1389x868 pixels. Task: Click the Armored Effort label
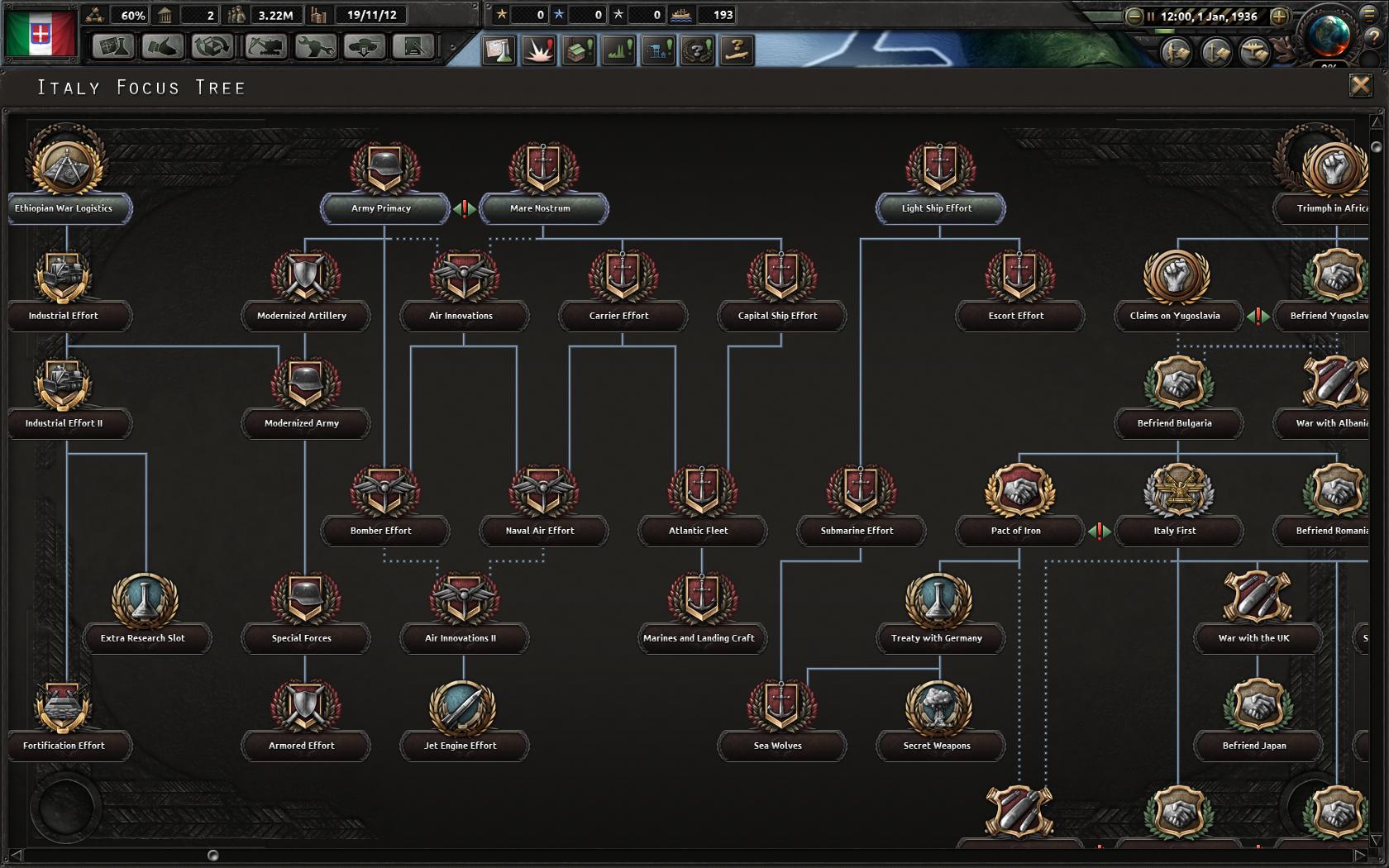point(302,746)
